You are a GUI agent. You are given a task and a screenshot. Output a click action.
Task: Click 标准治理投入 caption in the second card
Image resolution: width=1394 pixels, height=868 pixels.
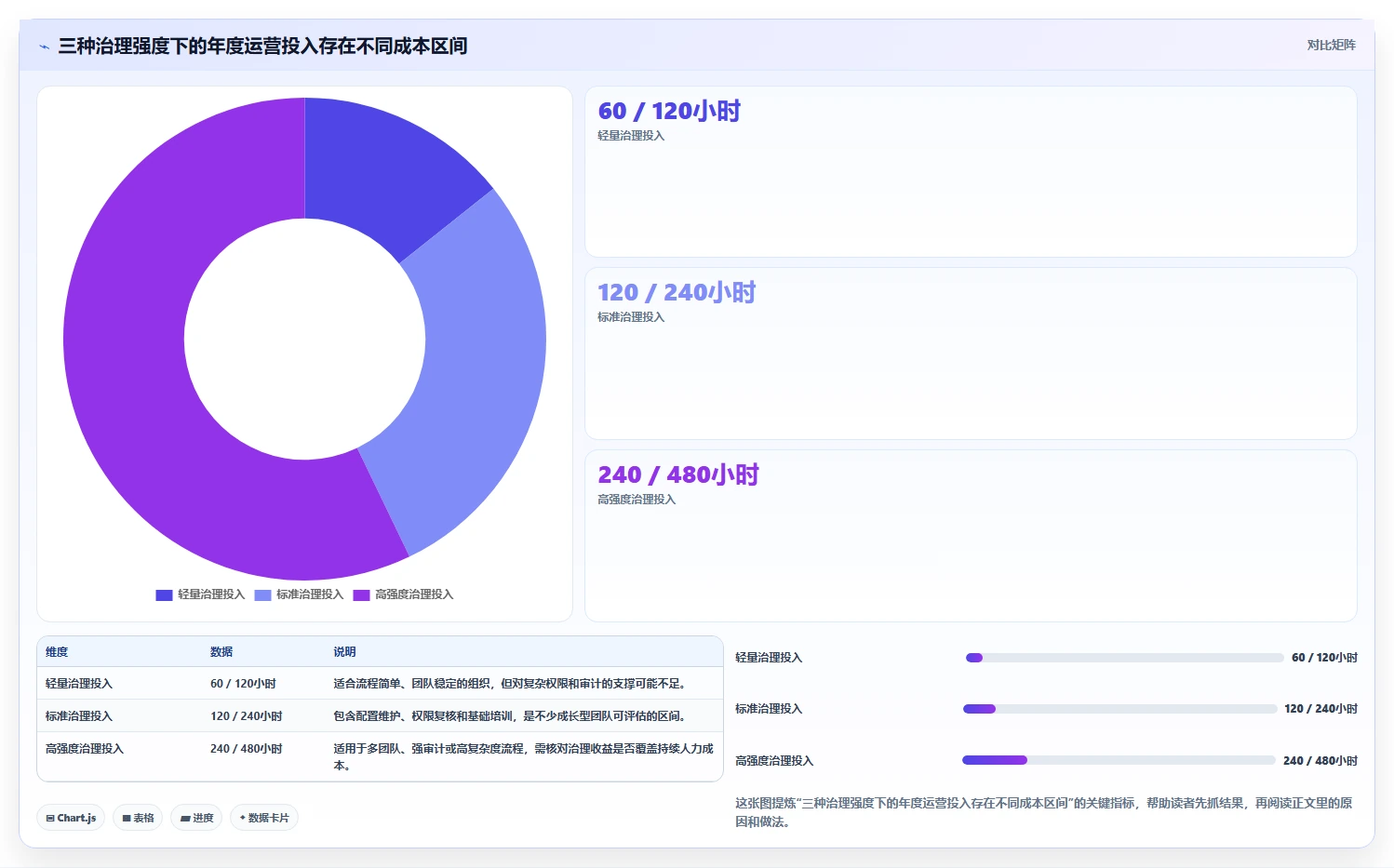[x=631, y=317]
